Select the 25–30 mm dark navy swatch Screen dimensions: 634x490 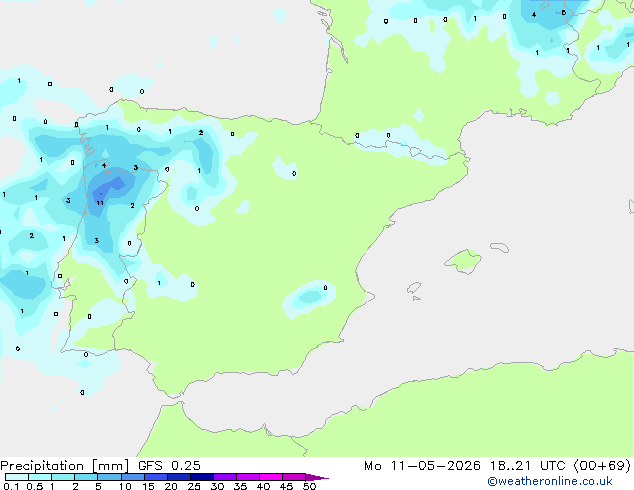pos(202,477)
